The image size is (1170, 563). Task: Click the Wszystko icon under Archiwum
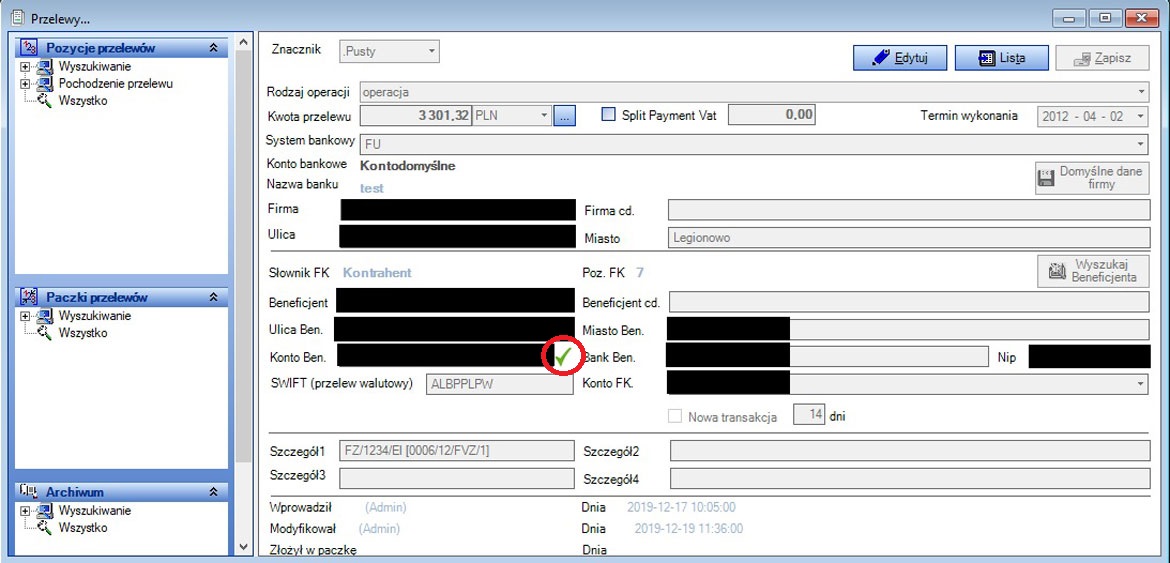tap(45, 528)
